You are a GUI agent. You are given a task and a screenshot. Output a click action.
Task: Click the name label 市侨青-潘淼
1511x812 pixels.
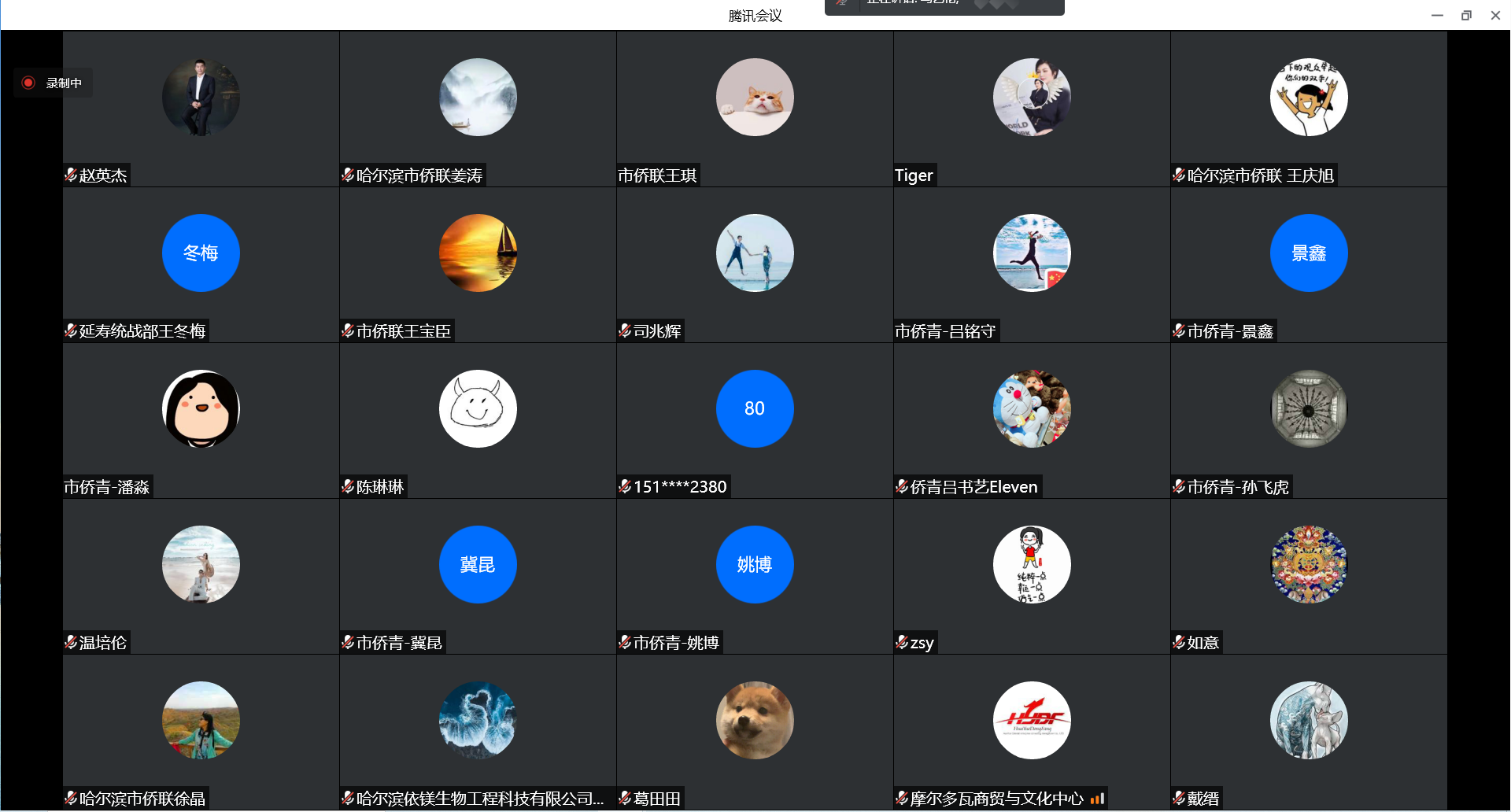click(x=107, y=487)
